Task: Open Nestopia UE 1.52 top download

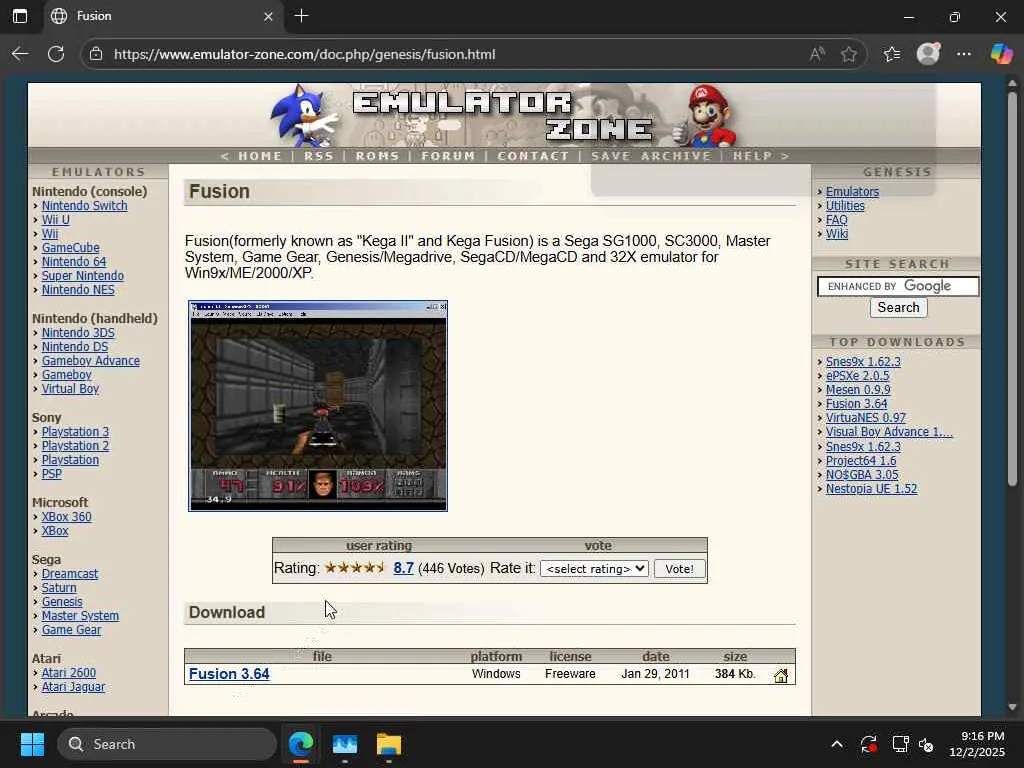Action: pyautogui.click(x=871, y=489)
